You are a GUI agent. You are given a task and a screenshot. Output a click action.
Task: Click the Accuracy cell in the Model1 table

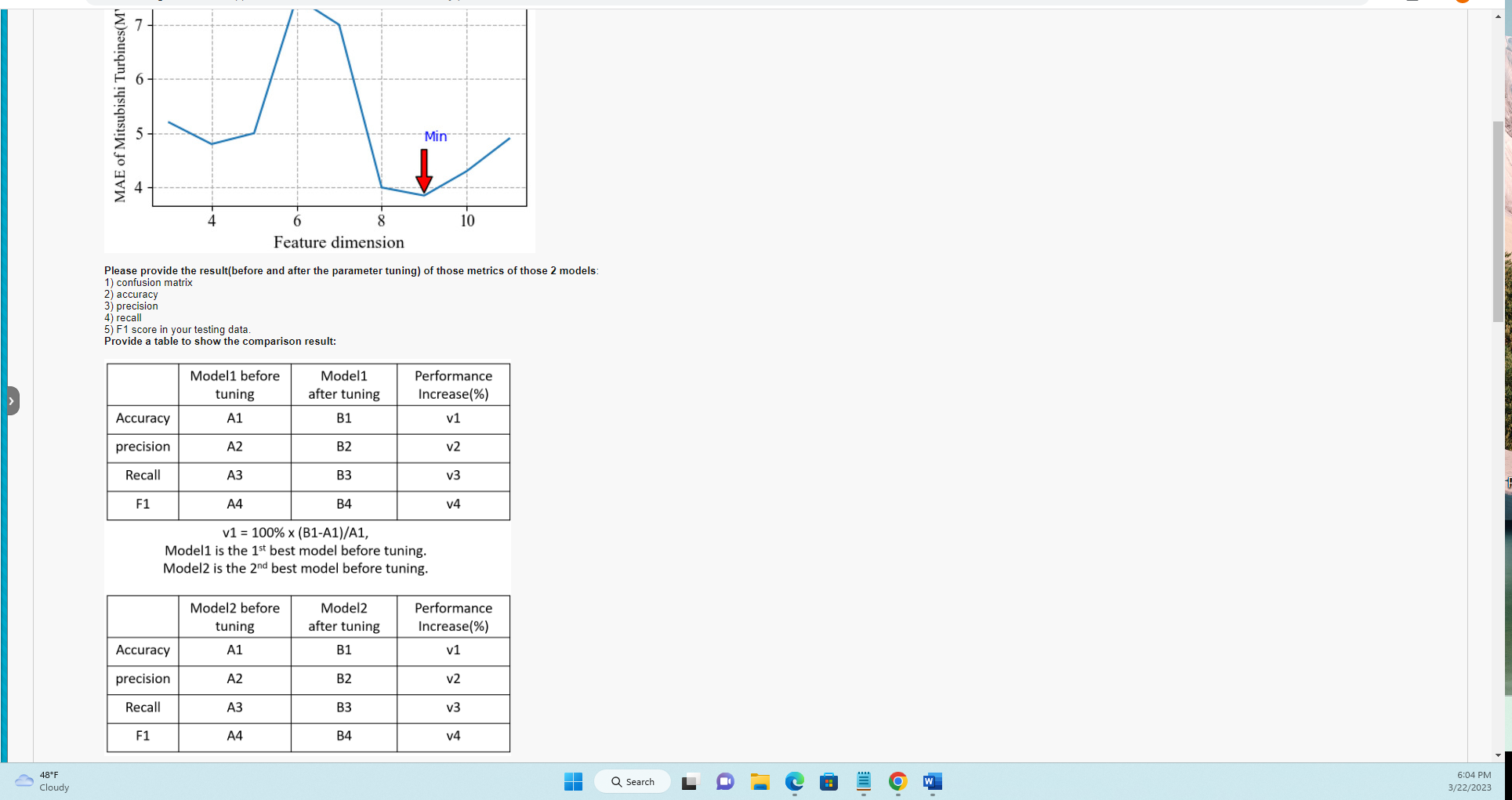click(x=142, y=418)
